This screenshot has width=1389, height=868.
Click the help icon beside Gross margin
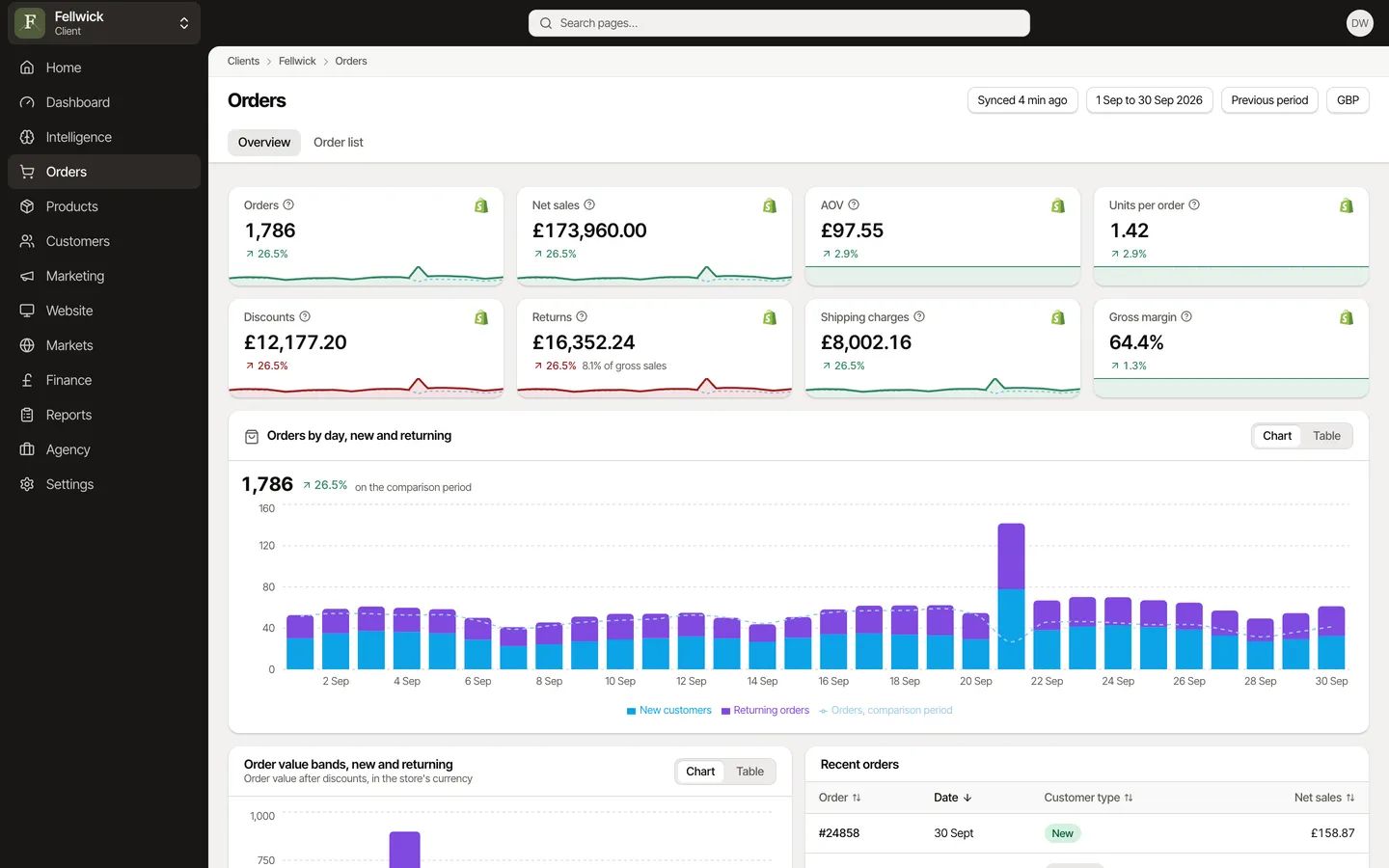[1186, 316]
